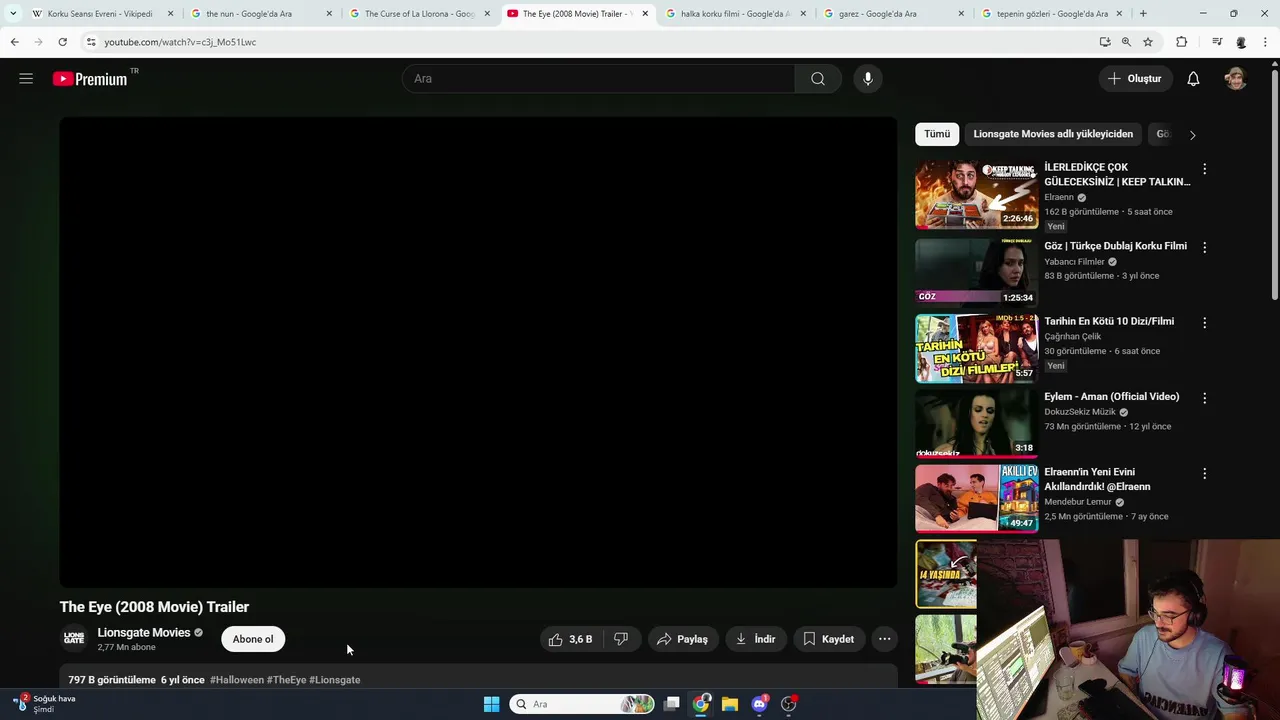Select Lionsgate Movies adlı yükleyiciden chip
This screenshot has height=720, width=1280.
1053,134
